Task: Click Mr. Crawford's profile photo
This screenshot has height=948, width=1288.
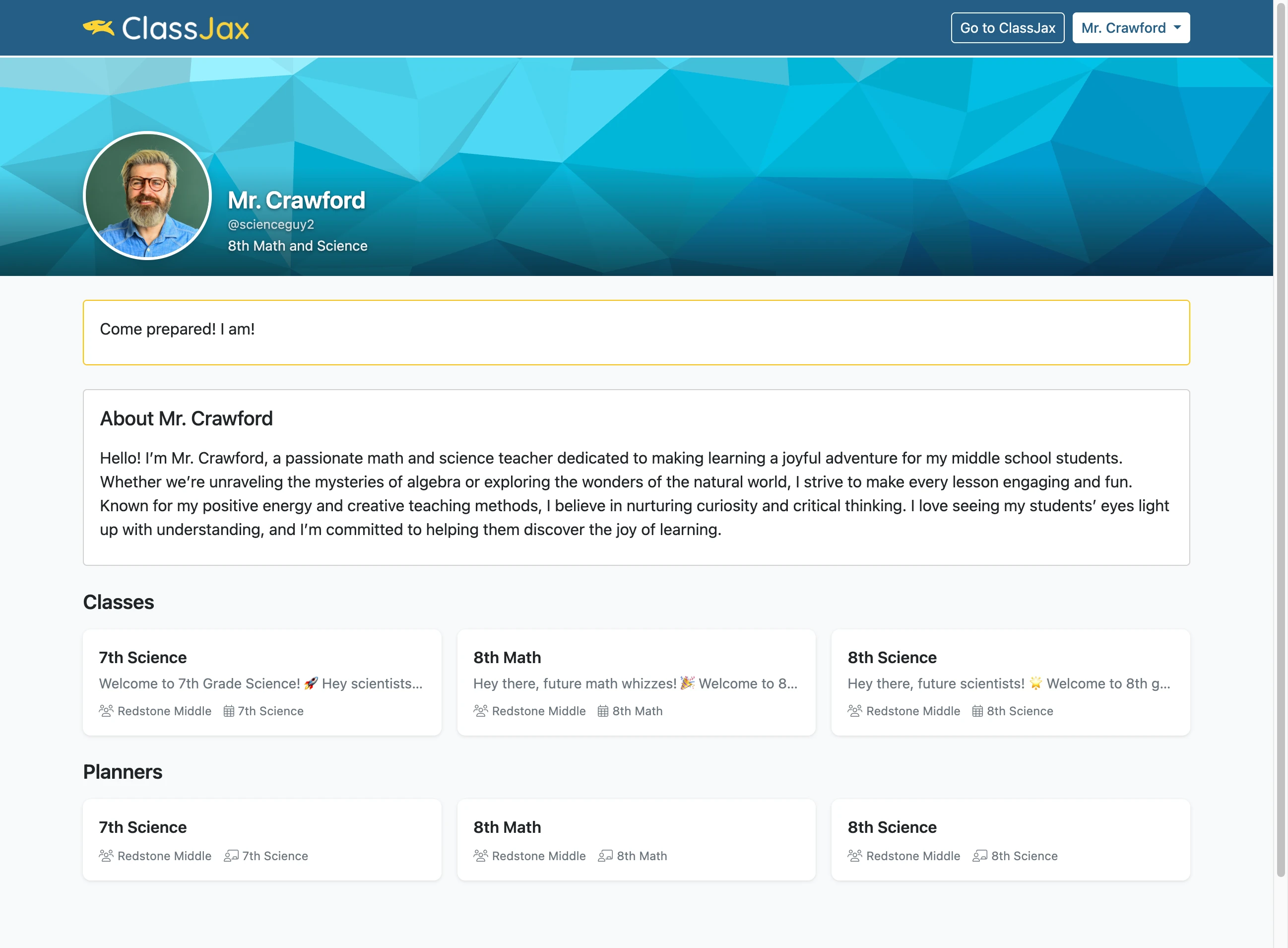Action: pyautogui.click(x=147, y=196)
